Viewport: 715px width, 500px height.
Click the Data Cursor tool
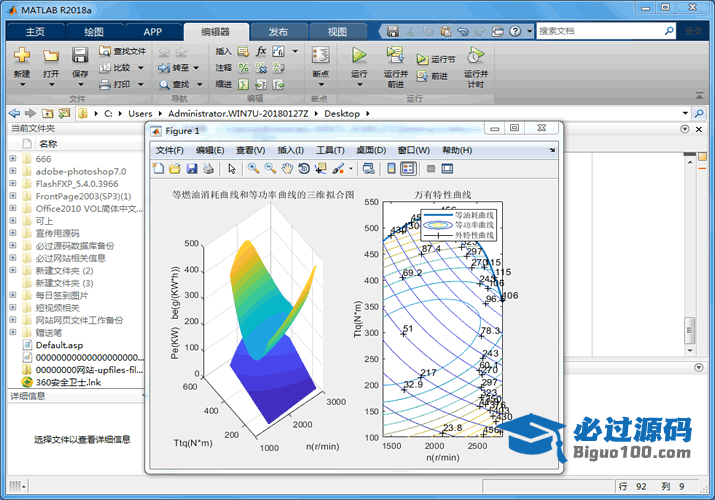pyautogui.click(x=321, y=168)
